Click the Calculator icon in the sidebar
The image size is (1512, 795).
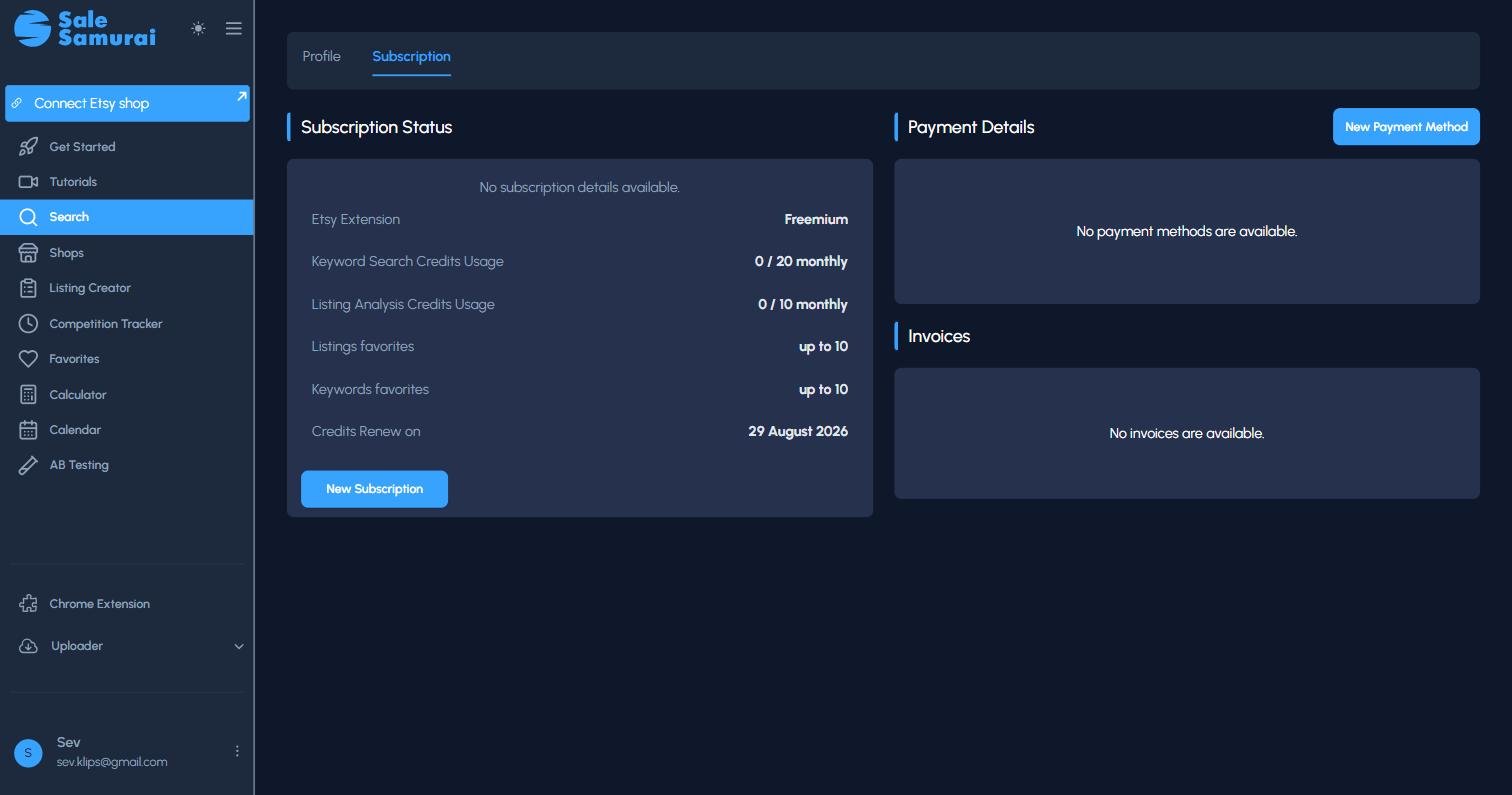coord(28,395)
